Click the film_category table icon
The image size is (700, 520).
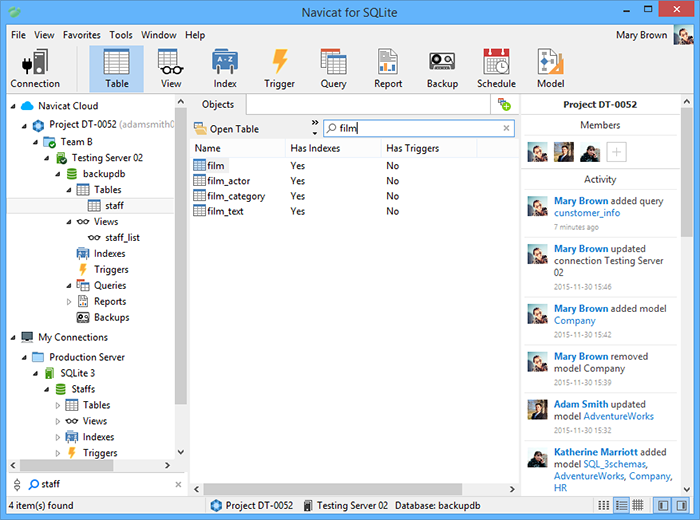[199, 196]
